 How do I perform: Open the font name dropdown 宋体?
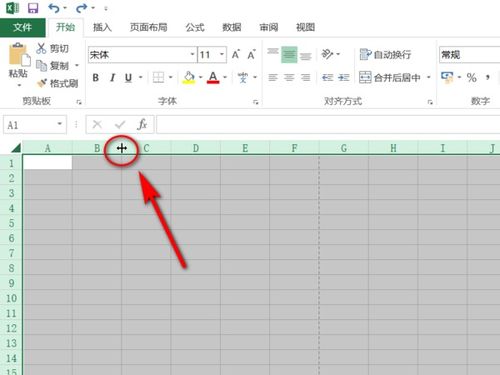coord(192,54)
